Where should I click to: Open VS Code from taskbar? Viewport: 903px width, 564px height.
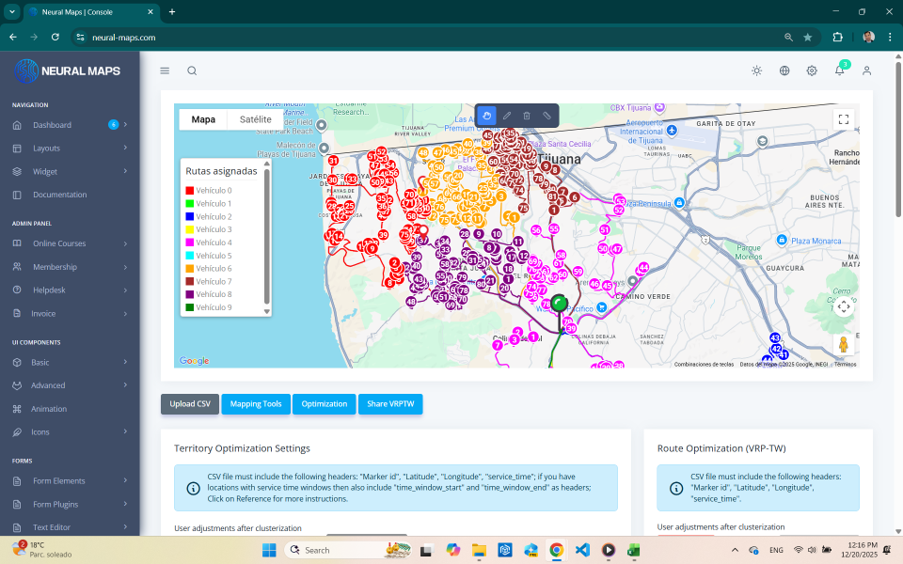[582, 550]
